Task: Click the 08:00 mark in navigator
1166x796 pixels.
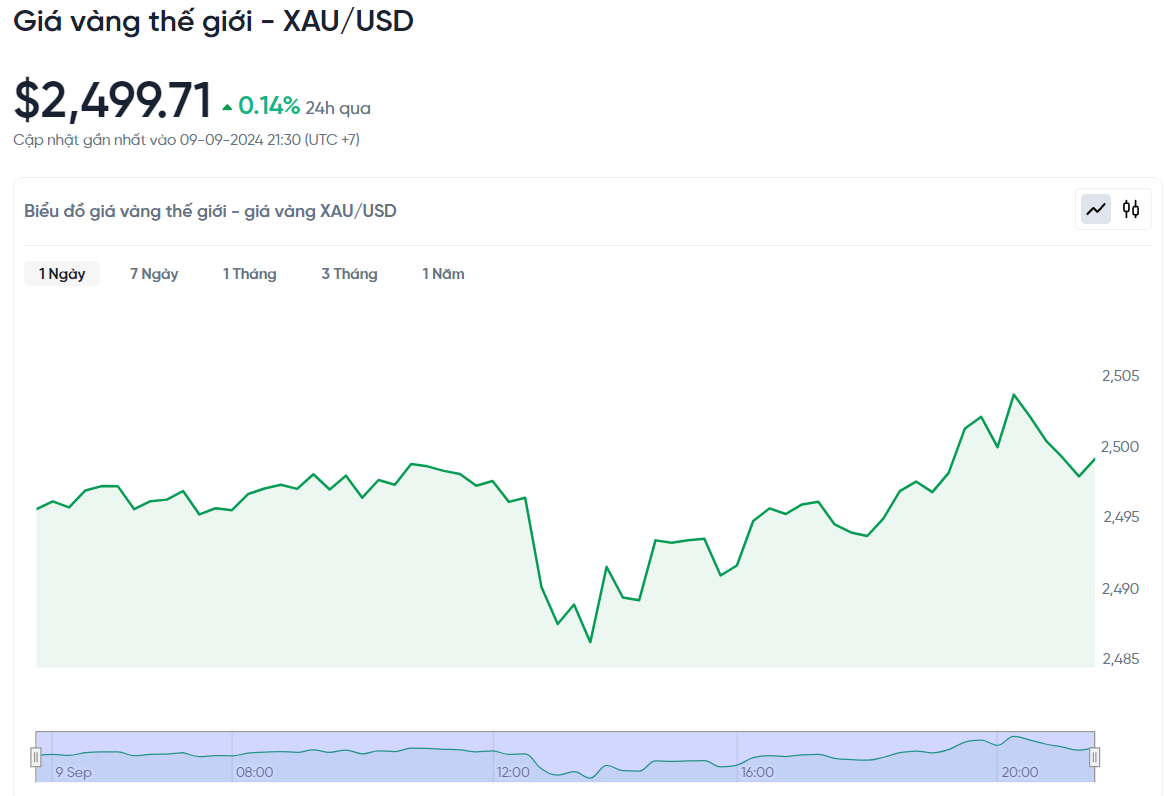Action: [x=254, y=772]
